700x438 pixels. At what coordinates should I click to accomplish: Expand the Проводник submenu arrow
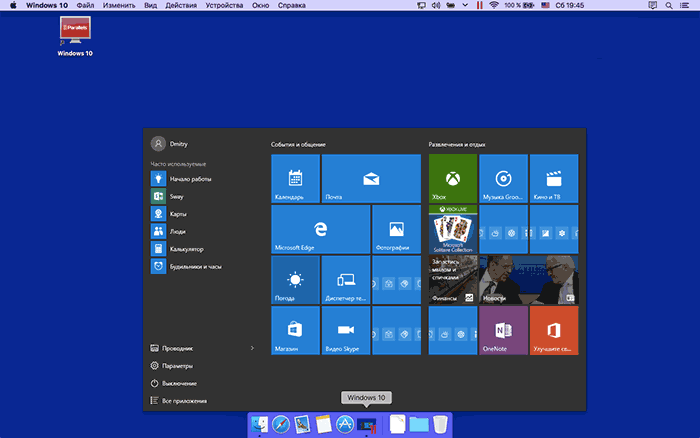(252, 348)
